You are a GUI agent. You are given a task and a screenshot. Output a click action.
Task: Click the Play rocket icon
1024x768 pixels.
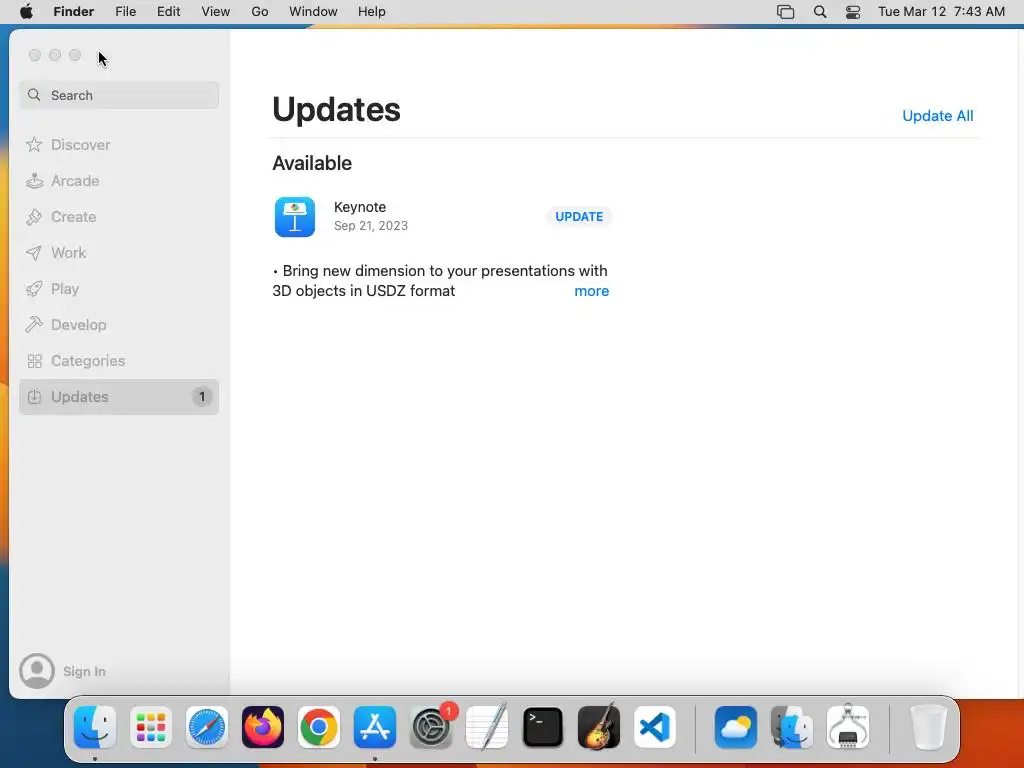click(34, 289)
